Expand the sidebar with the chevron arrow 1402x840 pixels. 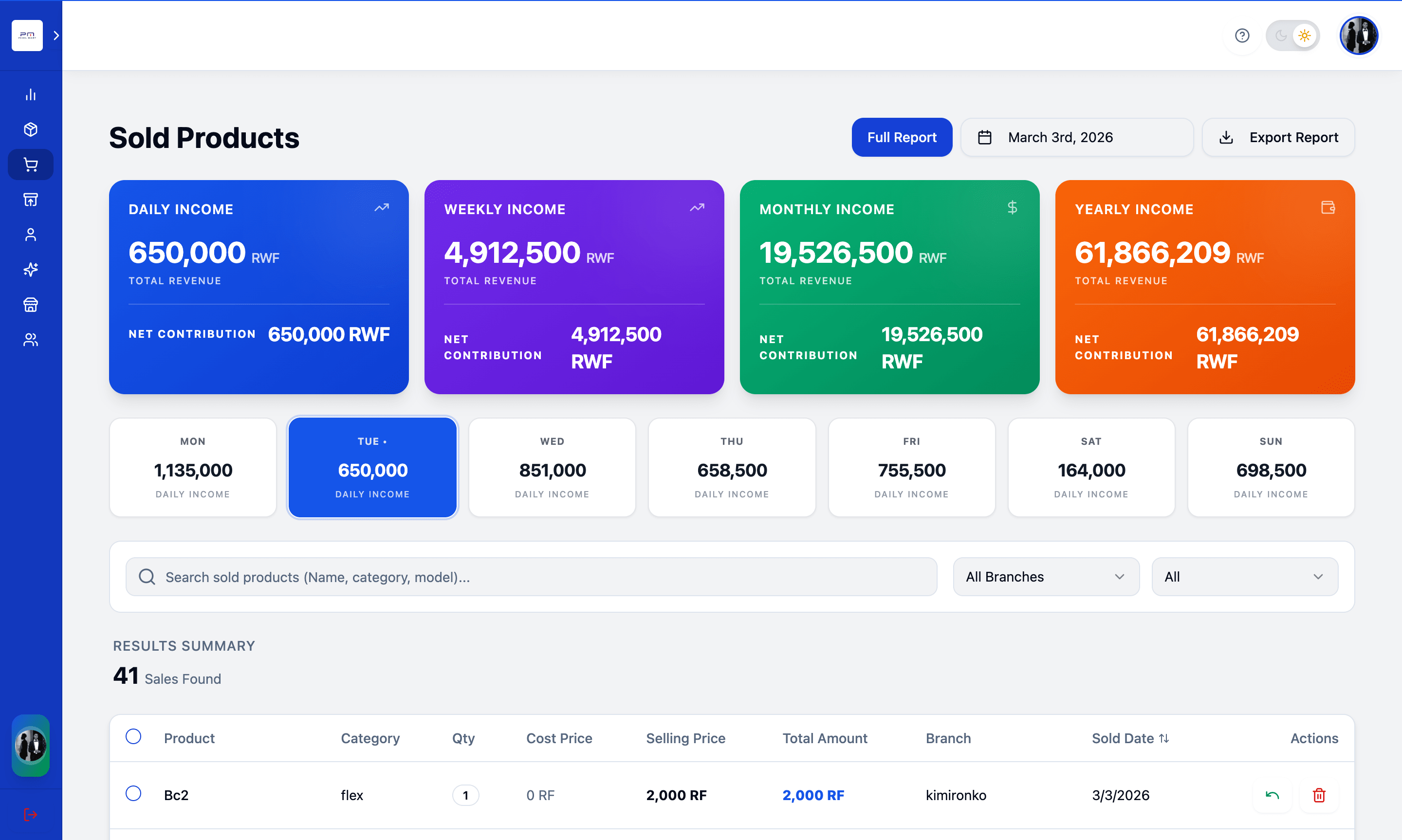[x=55, y=35]
